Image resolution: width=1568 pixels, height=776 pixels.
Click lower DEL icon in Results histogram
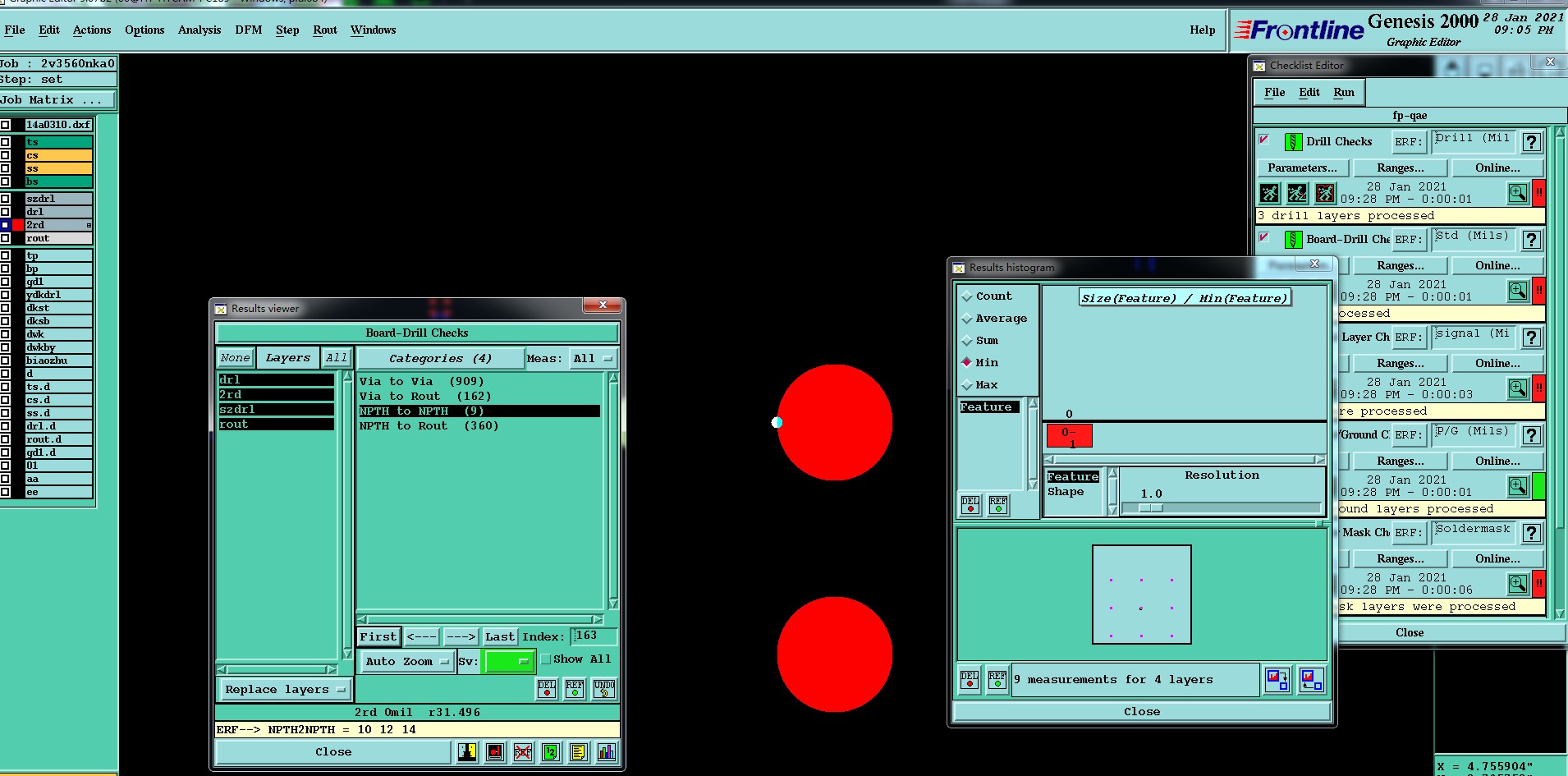(x=970, y=680)
